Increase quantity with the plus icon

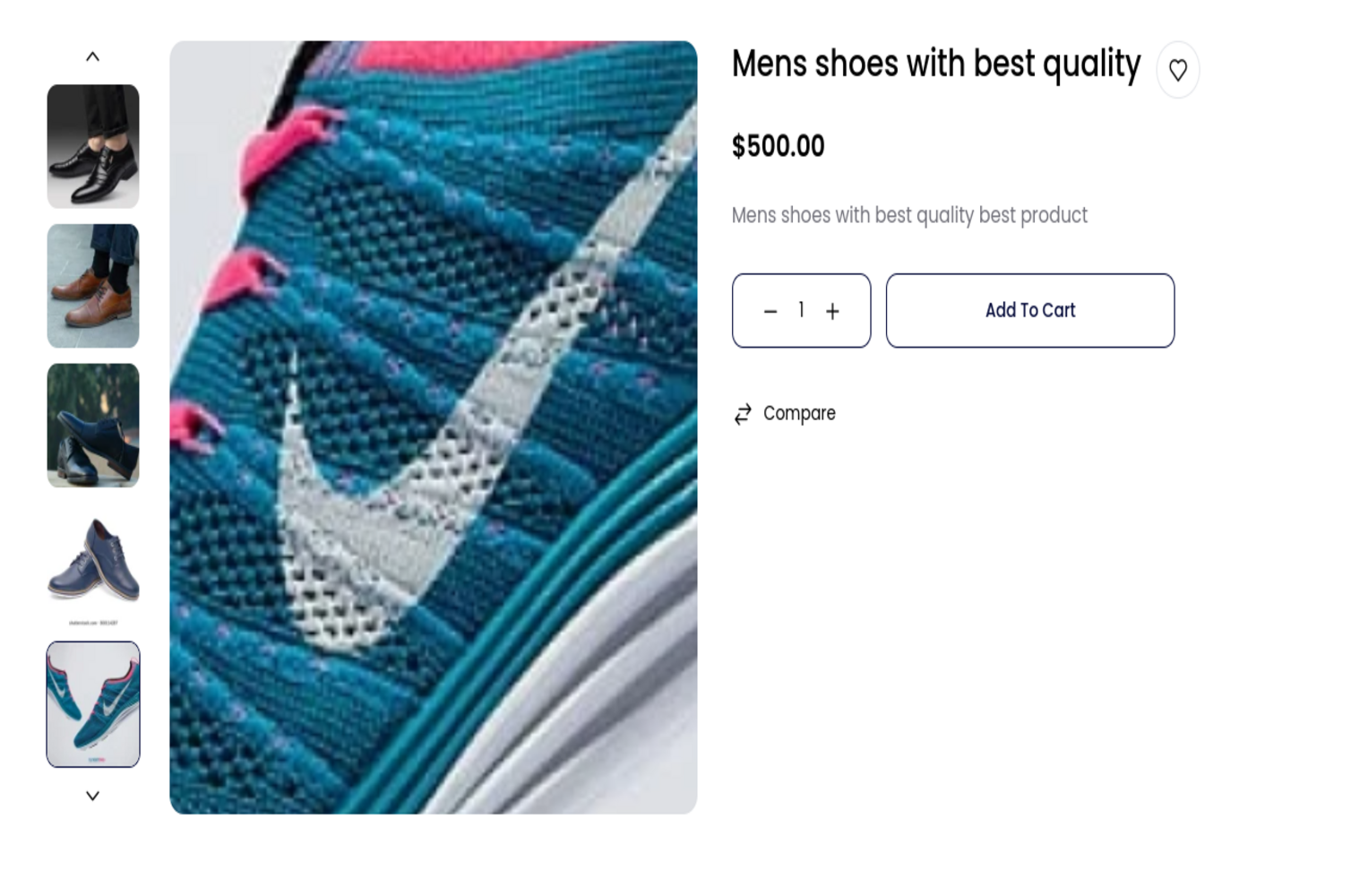pyautogui.click(x=832, y=312)
